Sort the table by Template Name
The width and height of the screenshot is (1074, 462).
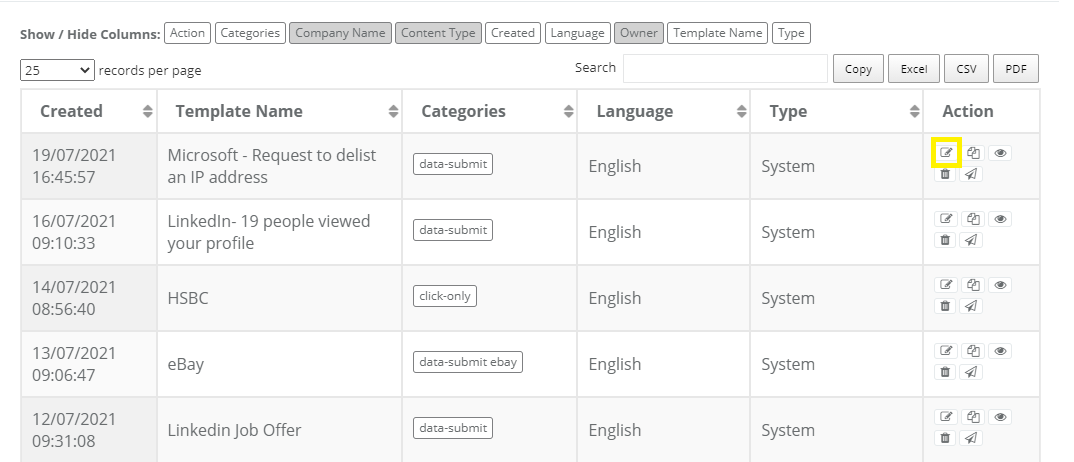(279, 111)
